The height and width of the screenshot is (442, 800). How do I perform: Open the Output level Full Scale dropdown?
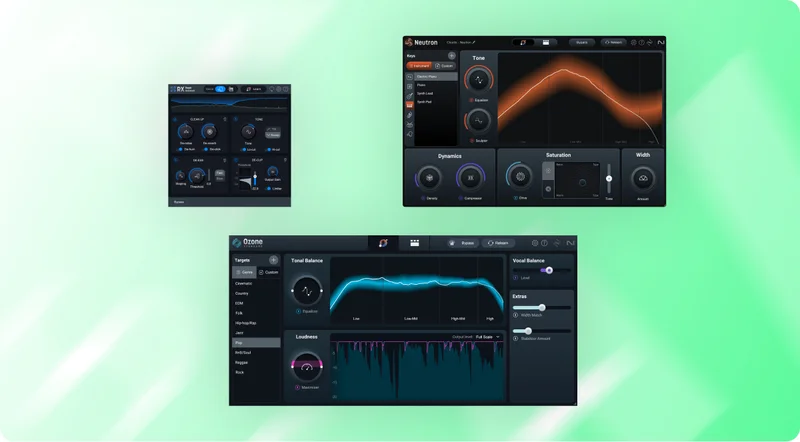tap(488, 337)
